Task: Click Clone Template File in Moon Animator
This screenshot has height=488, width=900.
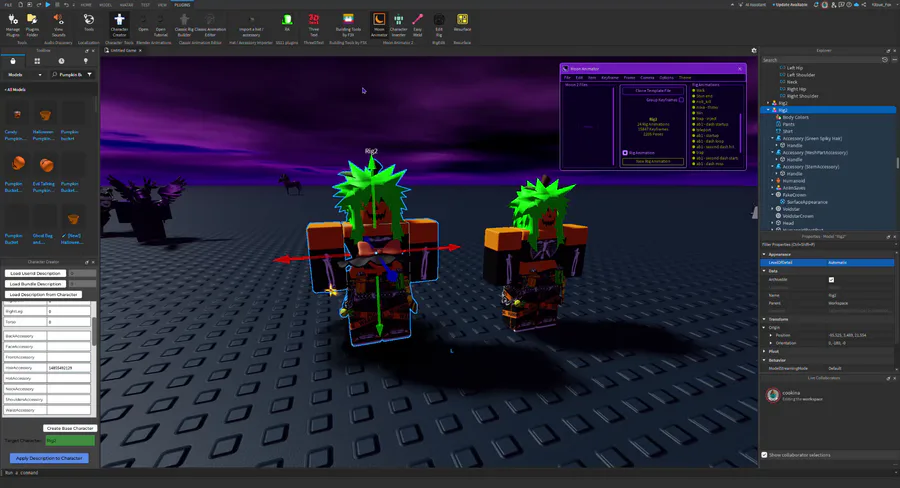Action: point(653,91)
